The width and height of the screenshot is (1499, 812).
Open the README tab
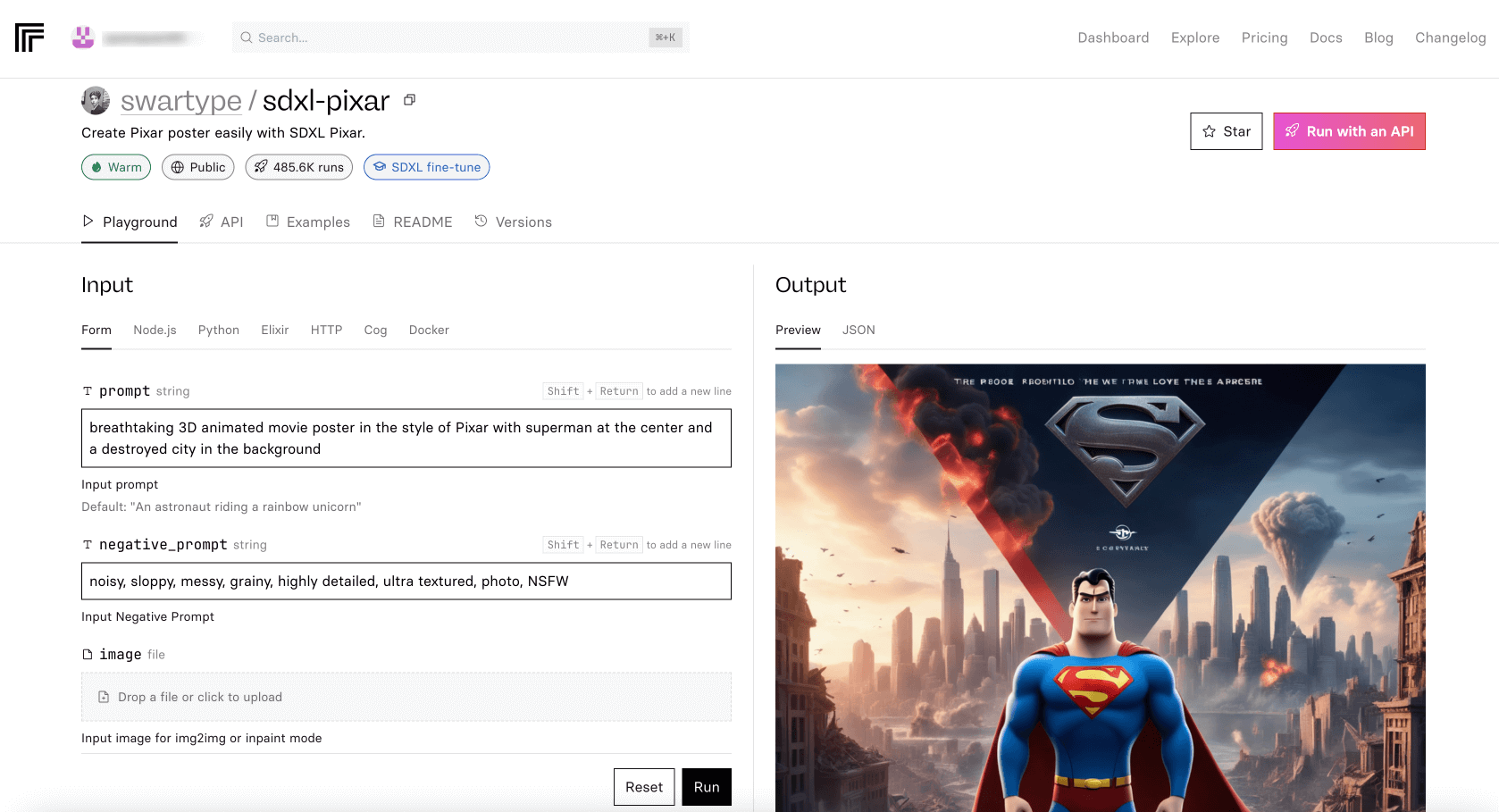[413, 222]
